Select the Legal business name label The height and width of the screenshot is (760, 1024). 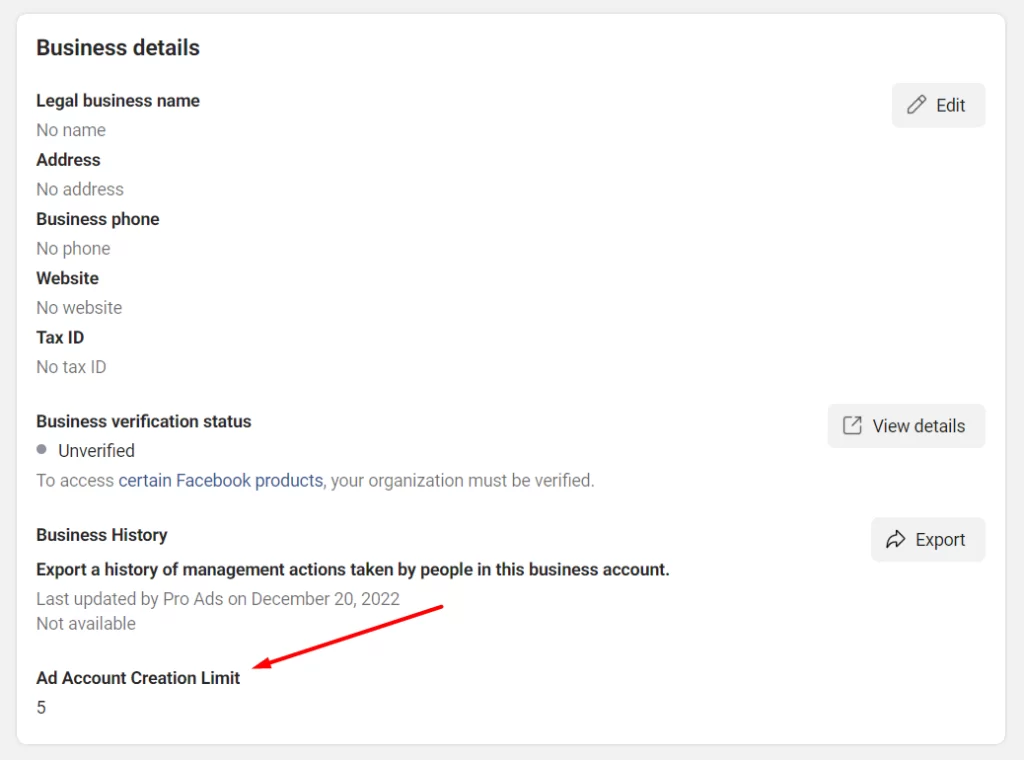click(x=117, y=100)
